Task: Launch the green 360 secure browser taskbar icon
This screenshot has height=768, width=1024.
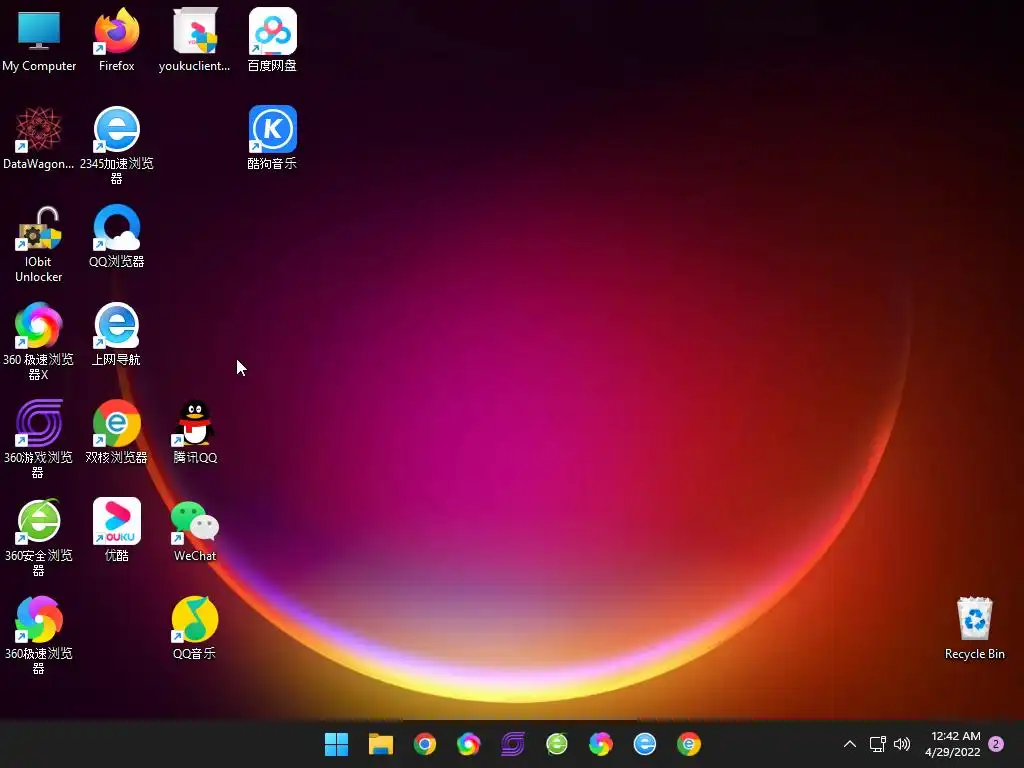Action: (556, 744)
